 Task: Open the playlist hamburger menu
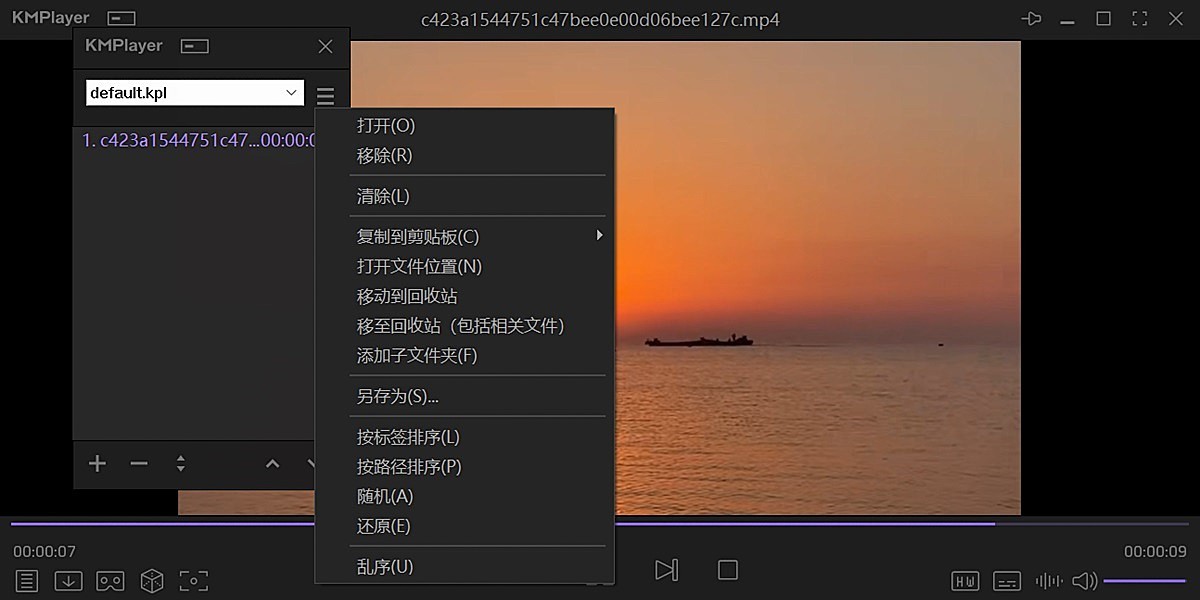click(325, 93)
